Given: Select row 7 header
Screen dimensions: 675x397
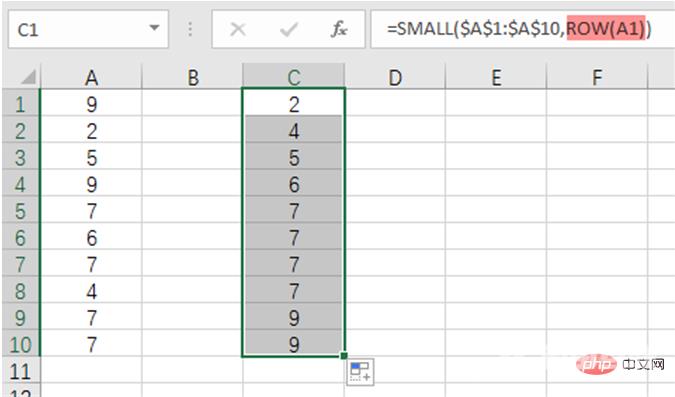Looking at the screenshot, I should (x=21, y=263).
